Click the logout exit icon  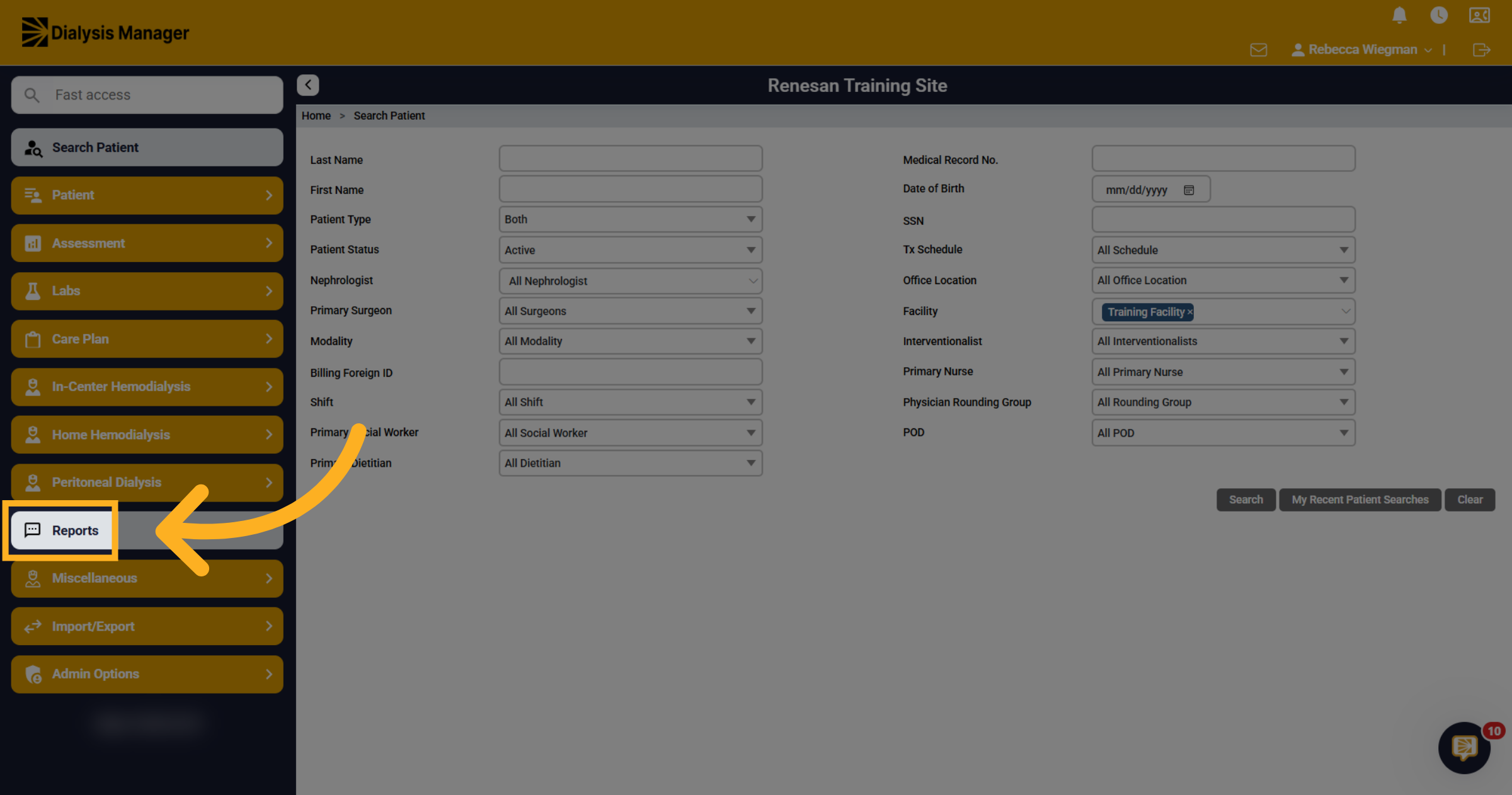click(x=1482, y=50)
